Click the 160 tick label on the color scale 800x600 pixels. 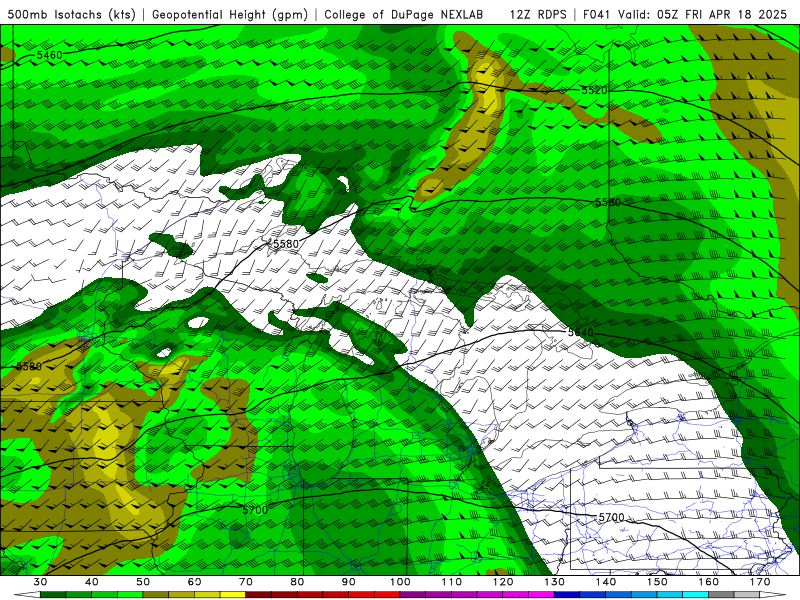click(709, 582)
